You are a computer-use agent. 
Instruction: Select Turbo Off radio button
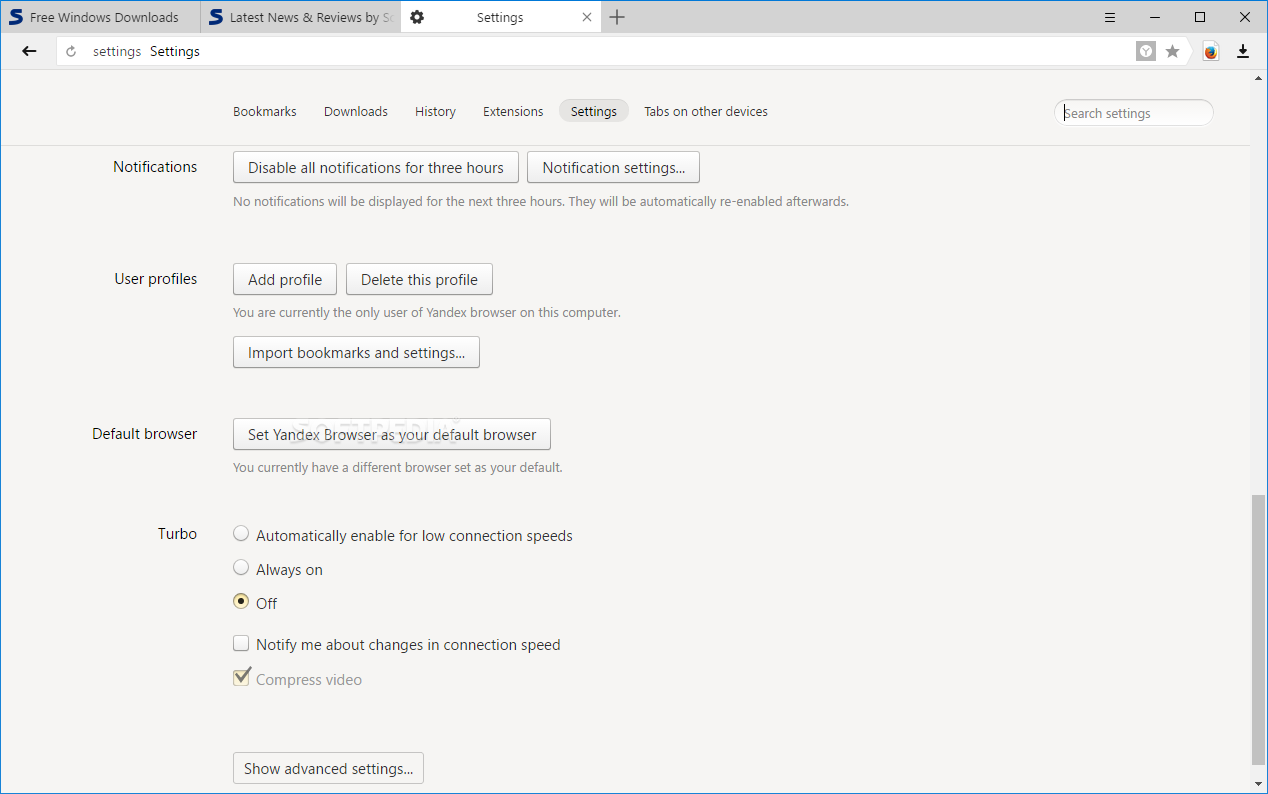point(241,602)
